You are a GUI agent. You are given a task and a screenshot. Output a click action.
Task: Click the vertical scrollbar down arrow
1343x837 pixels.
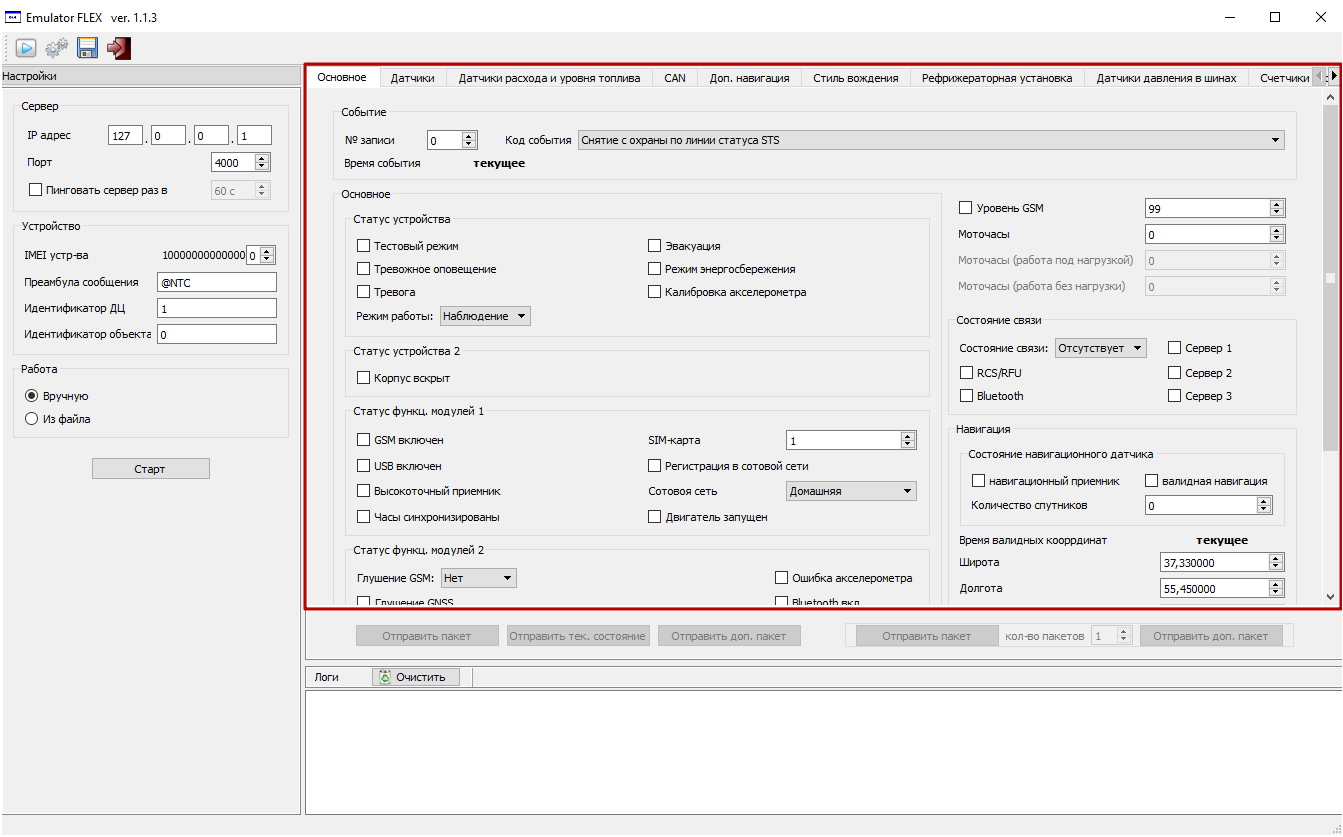click(x=1330, y=597)
